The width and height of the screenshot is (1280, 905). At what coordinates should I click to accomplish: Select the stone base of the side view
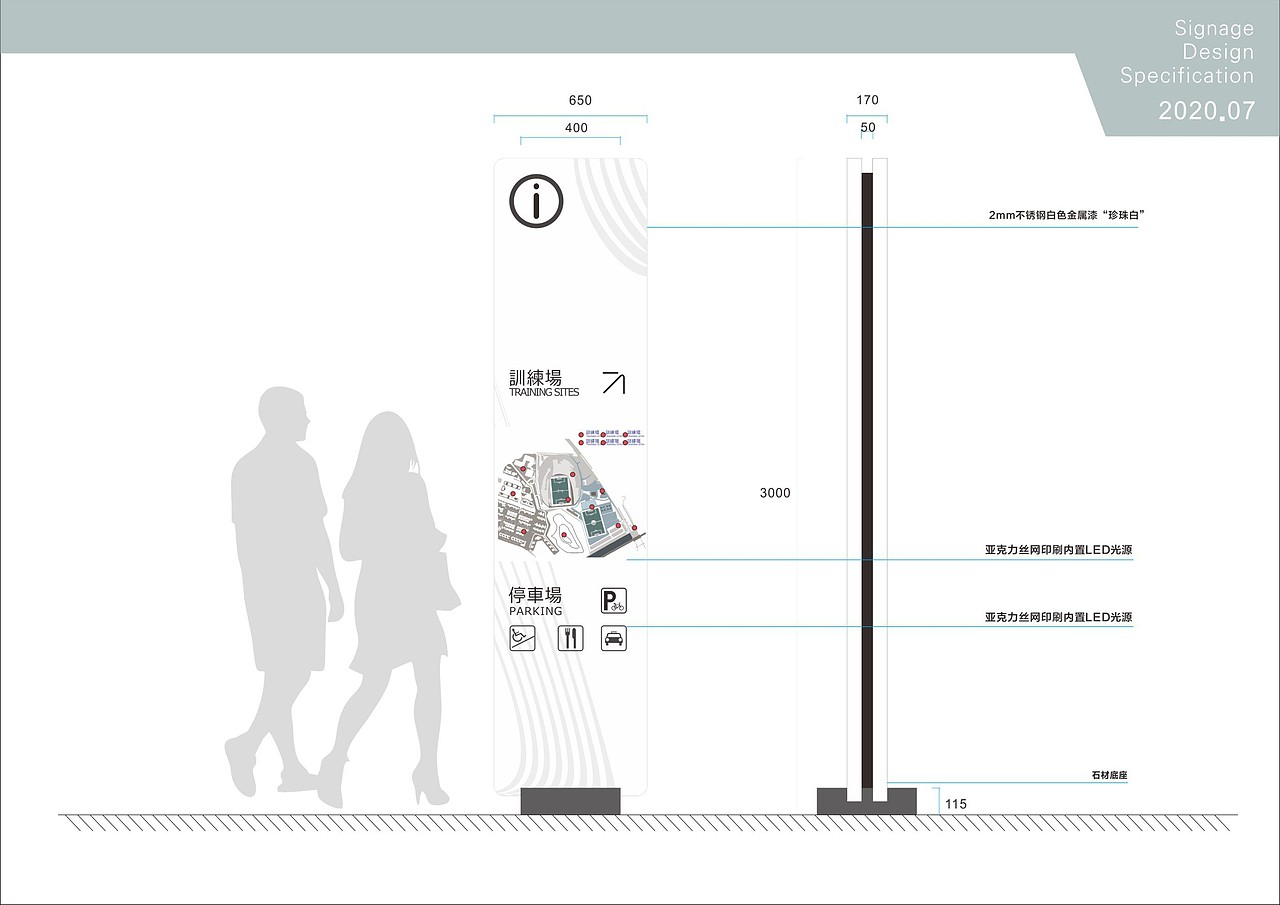(x=867, y=801)
